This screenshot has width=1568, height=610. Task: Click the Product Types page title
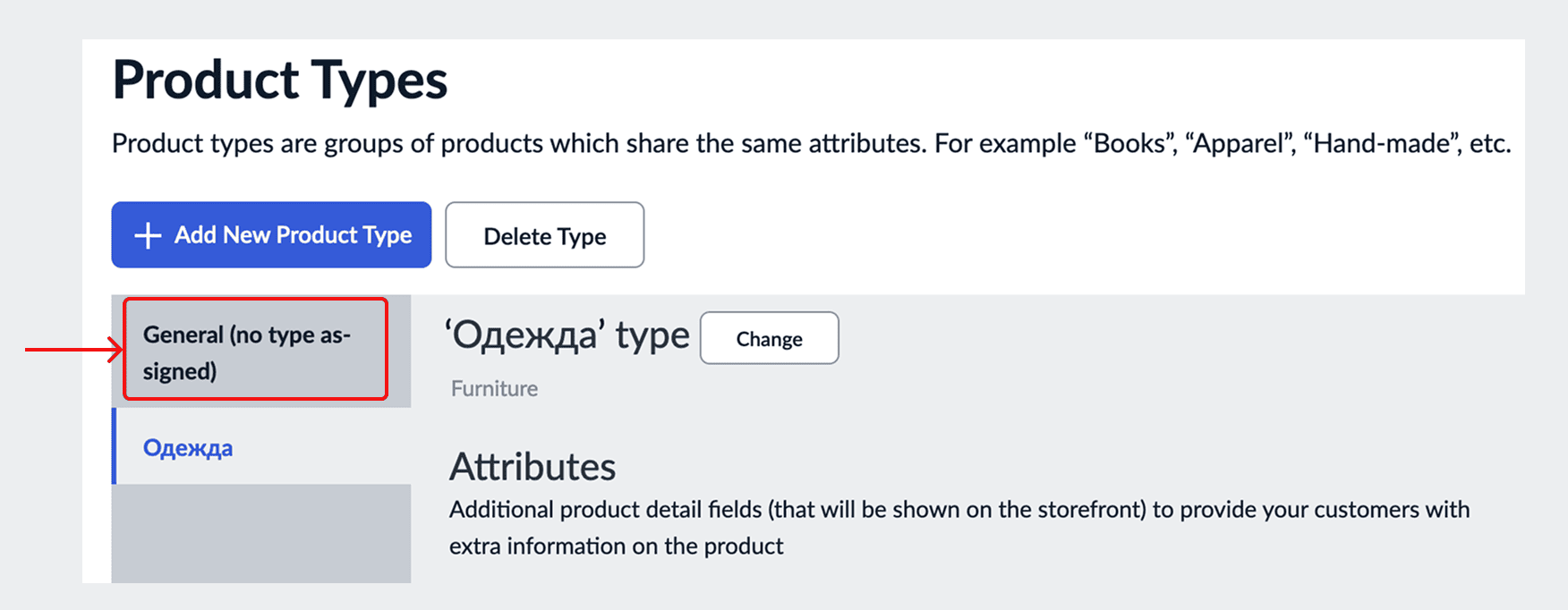click(x=279, y=80)
